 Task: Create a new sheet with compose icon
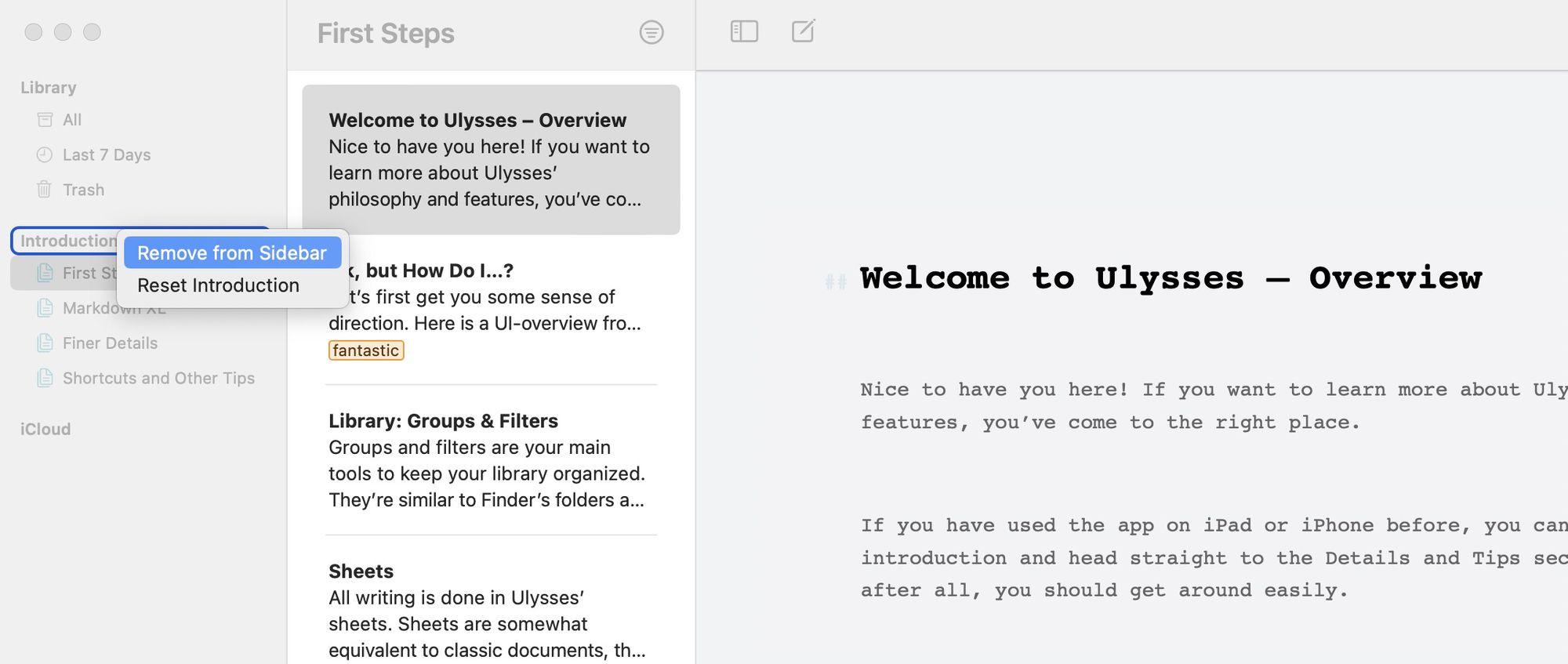click(x=803, y=31)
